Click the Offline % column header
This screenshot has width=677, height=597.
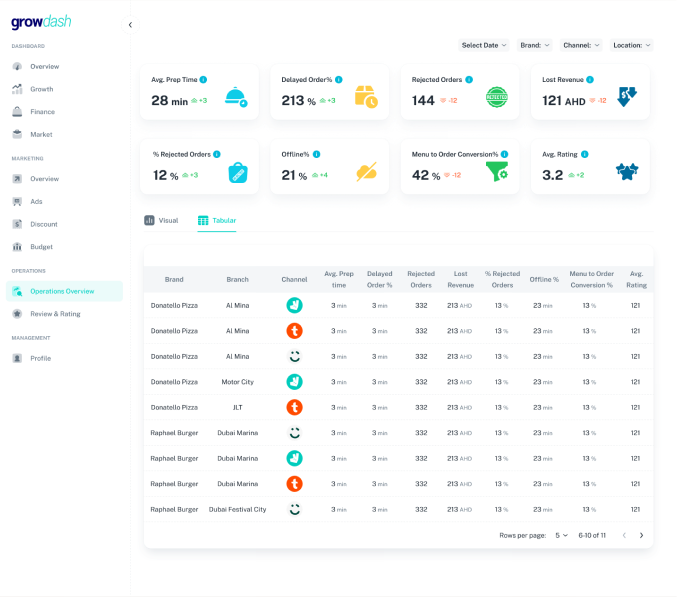coord(544,280)
